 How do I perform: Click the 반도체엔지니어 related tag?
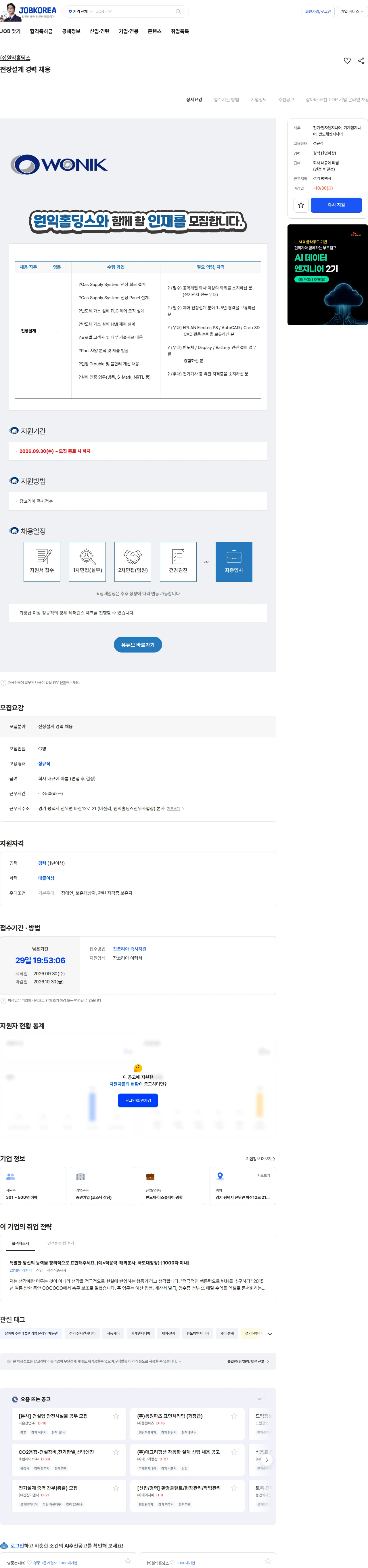click(x=198, y=1333)
